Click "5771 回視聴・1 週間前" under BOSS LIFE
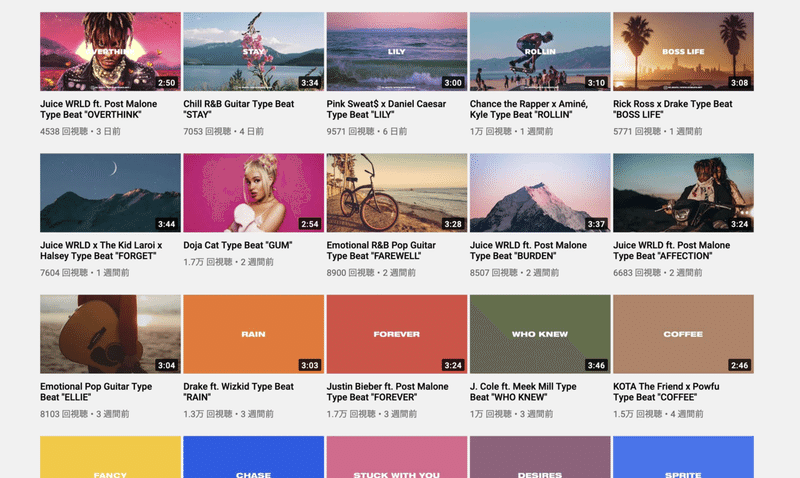 658,132
